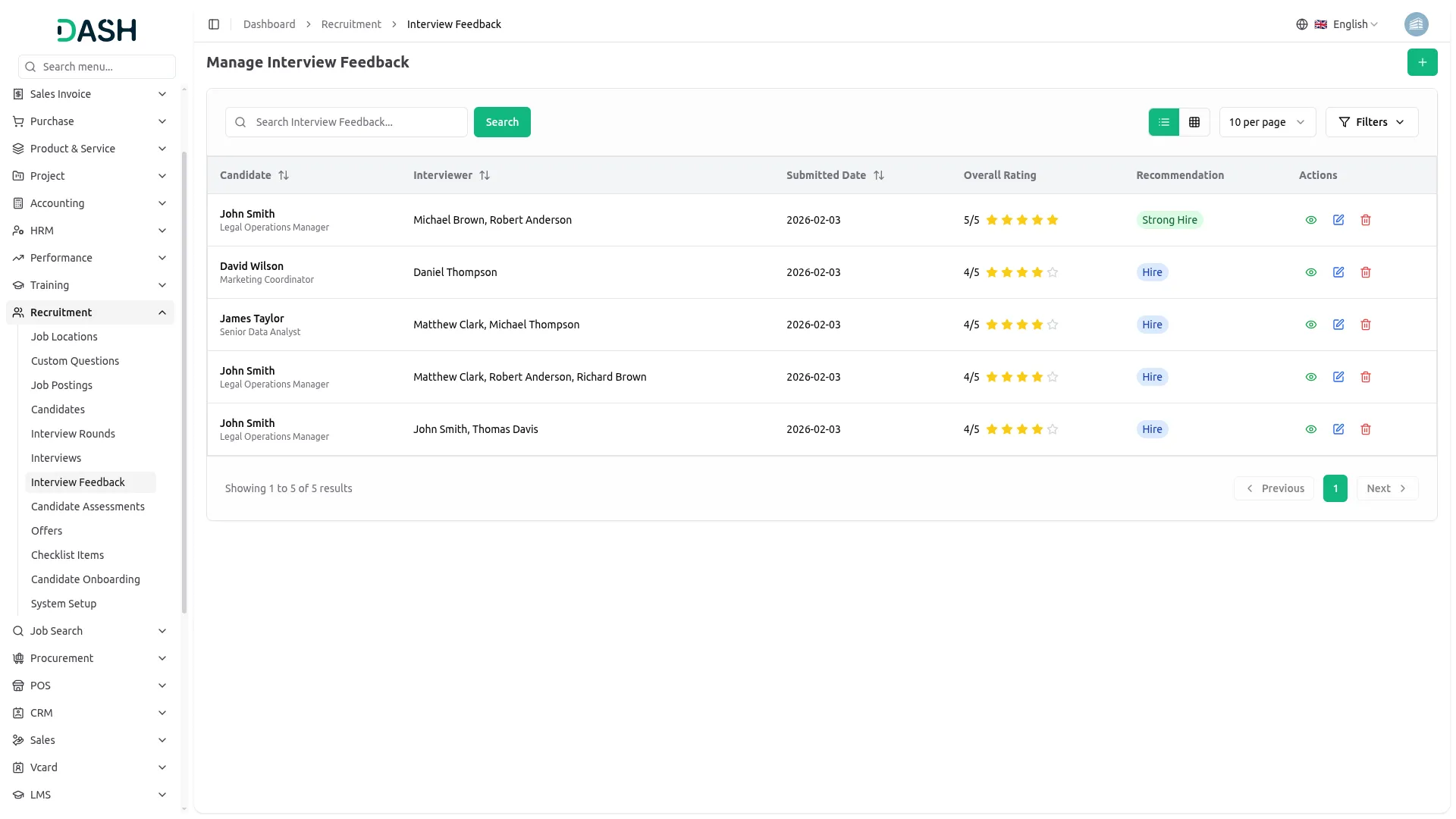
Task: Delete James Taylor's feedback entry
Action: tap(1366, 325)
